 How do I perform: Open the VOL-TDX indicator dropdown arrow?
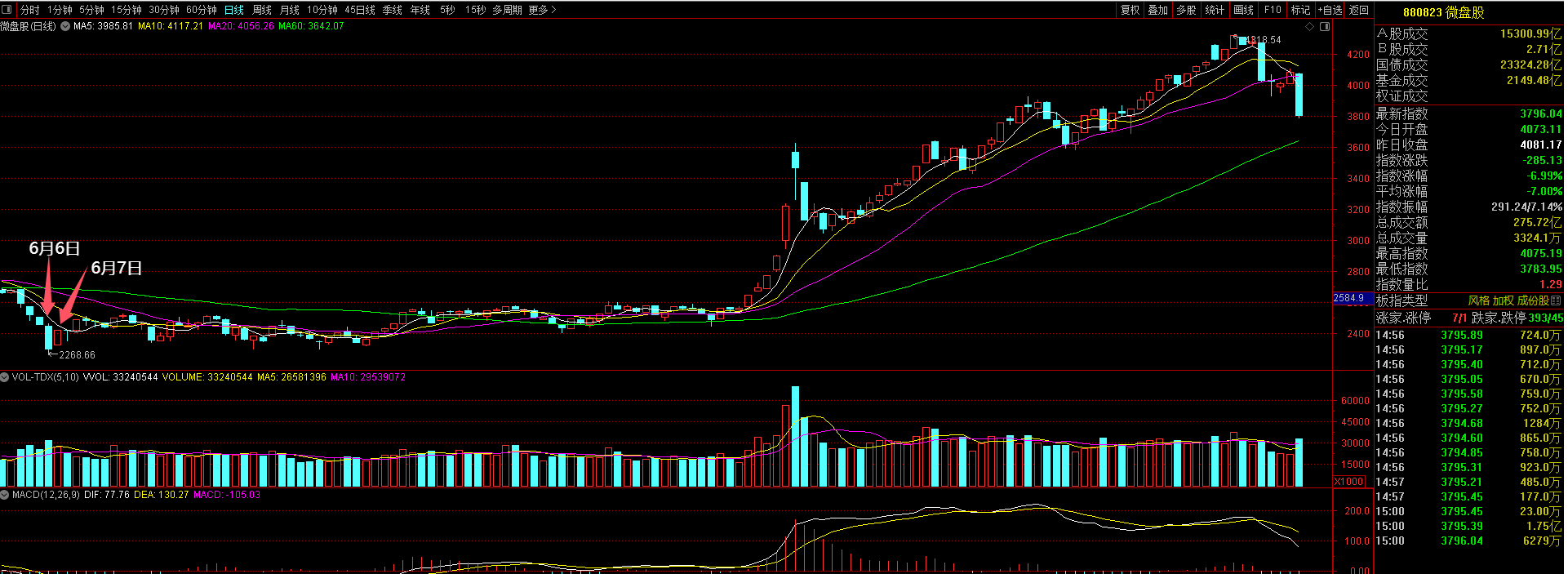5,377
